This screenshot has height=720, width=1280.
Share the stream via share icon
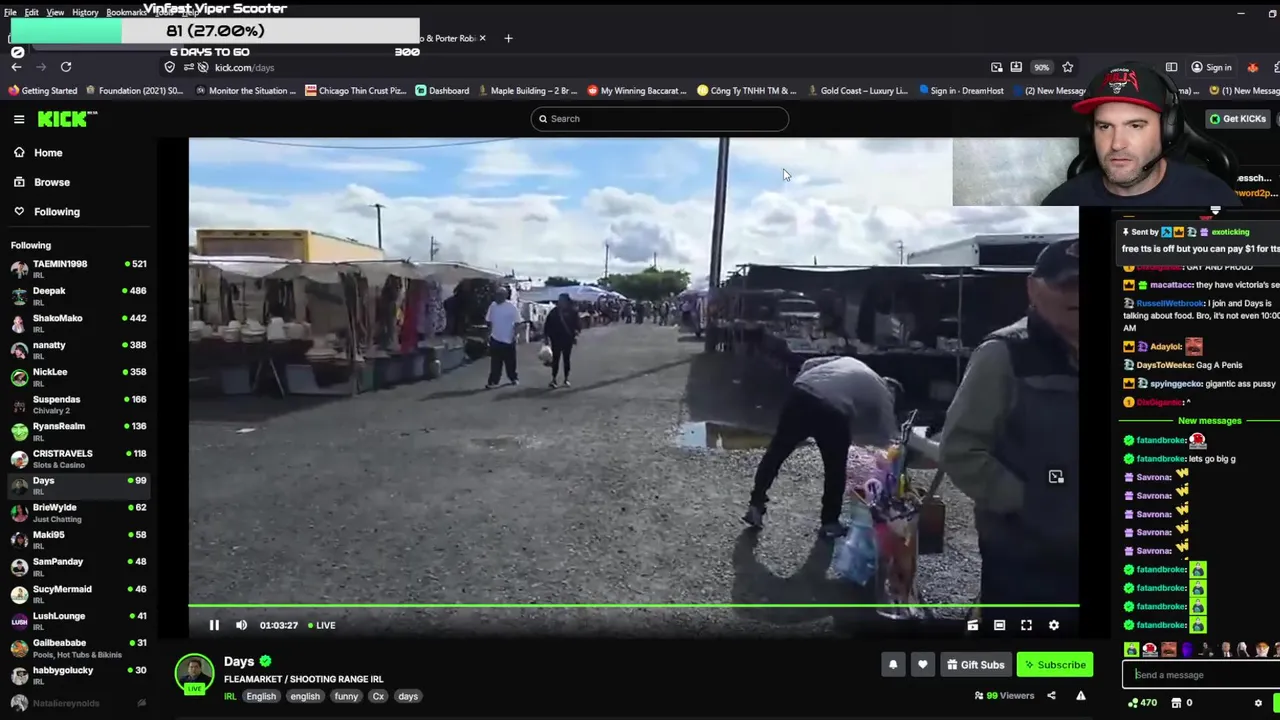coord(1051,696)
